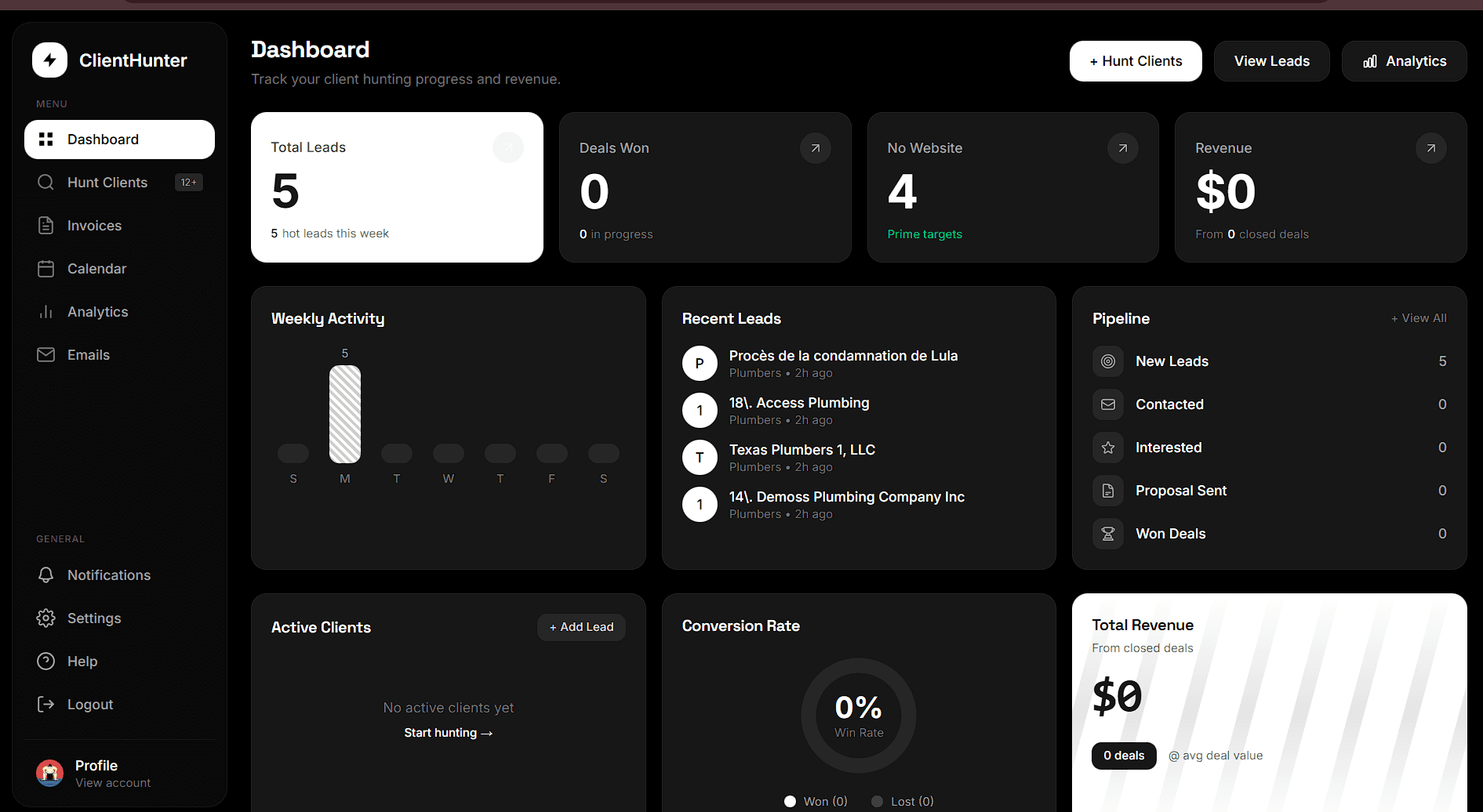
Task: Expand the Revenue card via arrow
Action: tap(1430, 147)
